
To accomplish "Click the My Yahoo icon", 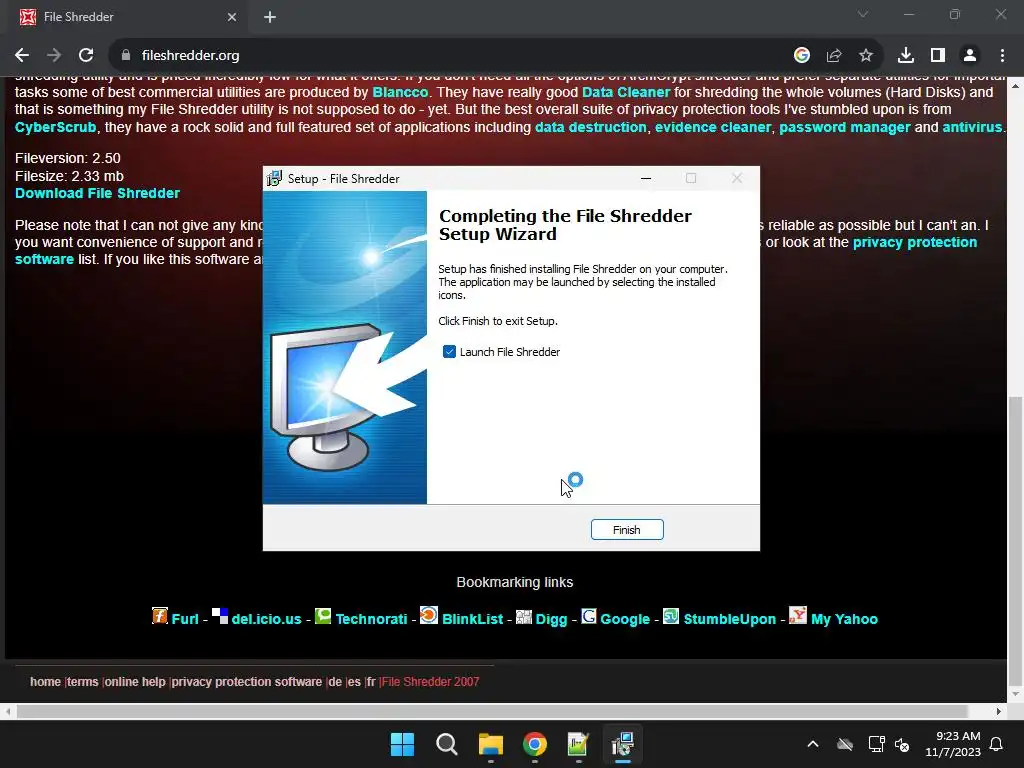I will [x=797, y=615].
